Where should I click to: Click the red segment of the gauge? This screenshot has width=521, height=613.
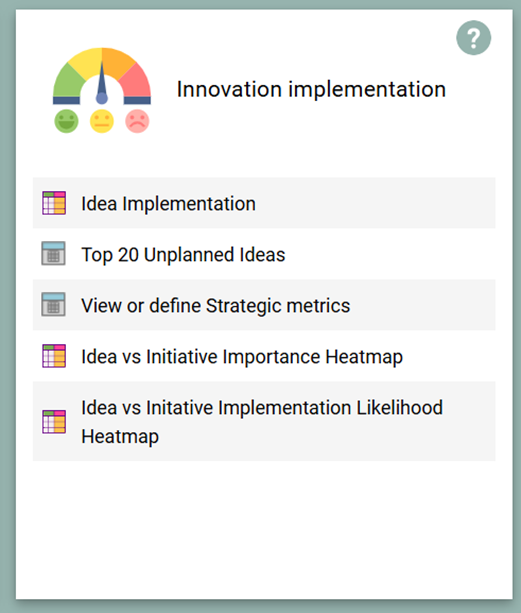pyautogui.click(x=137, y=81)
